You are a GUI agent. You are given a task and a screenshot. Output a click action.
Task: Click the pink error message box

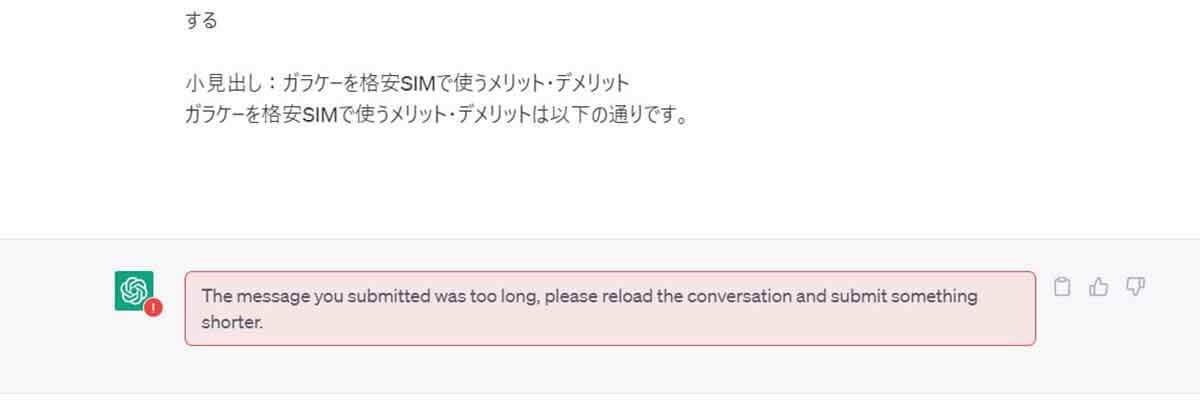[610, 308]
